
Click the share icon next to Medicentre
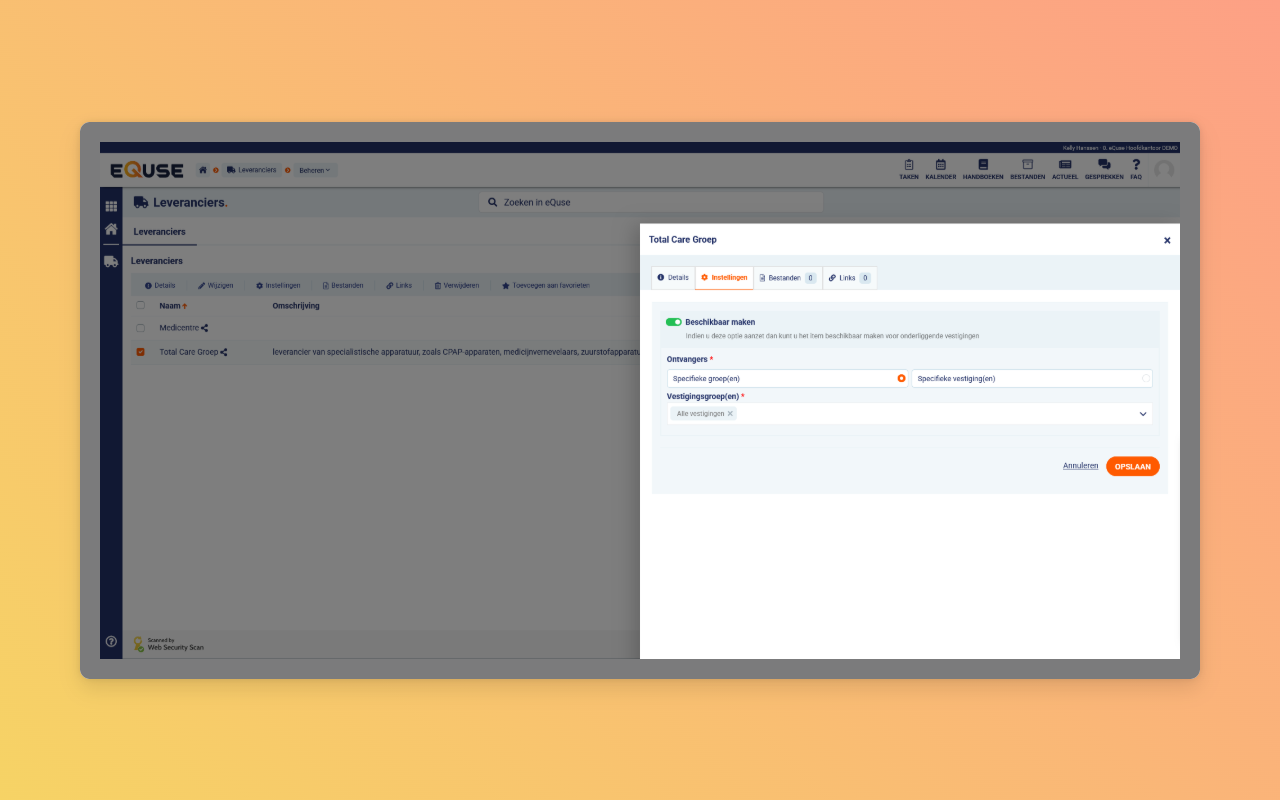pos(205,328)
